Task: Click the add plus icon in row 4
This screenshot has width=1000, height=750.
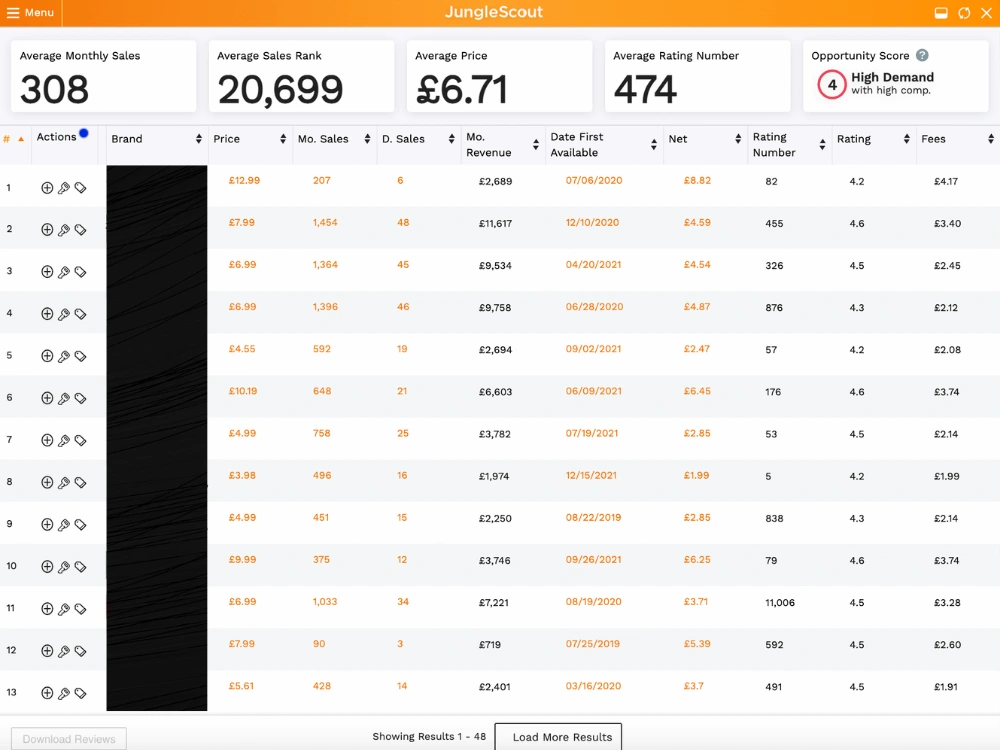Action: [x=47, y=314]
